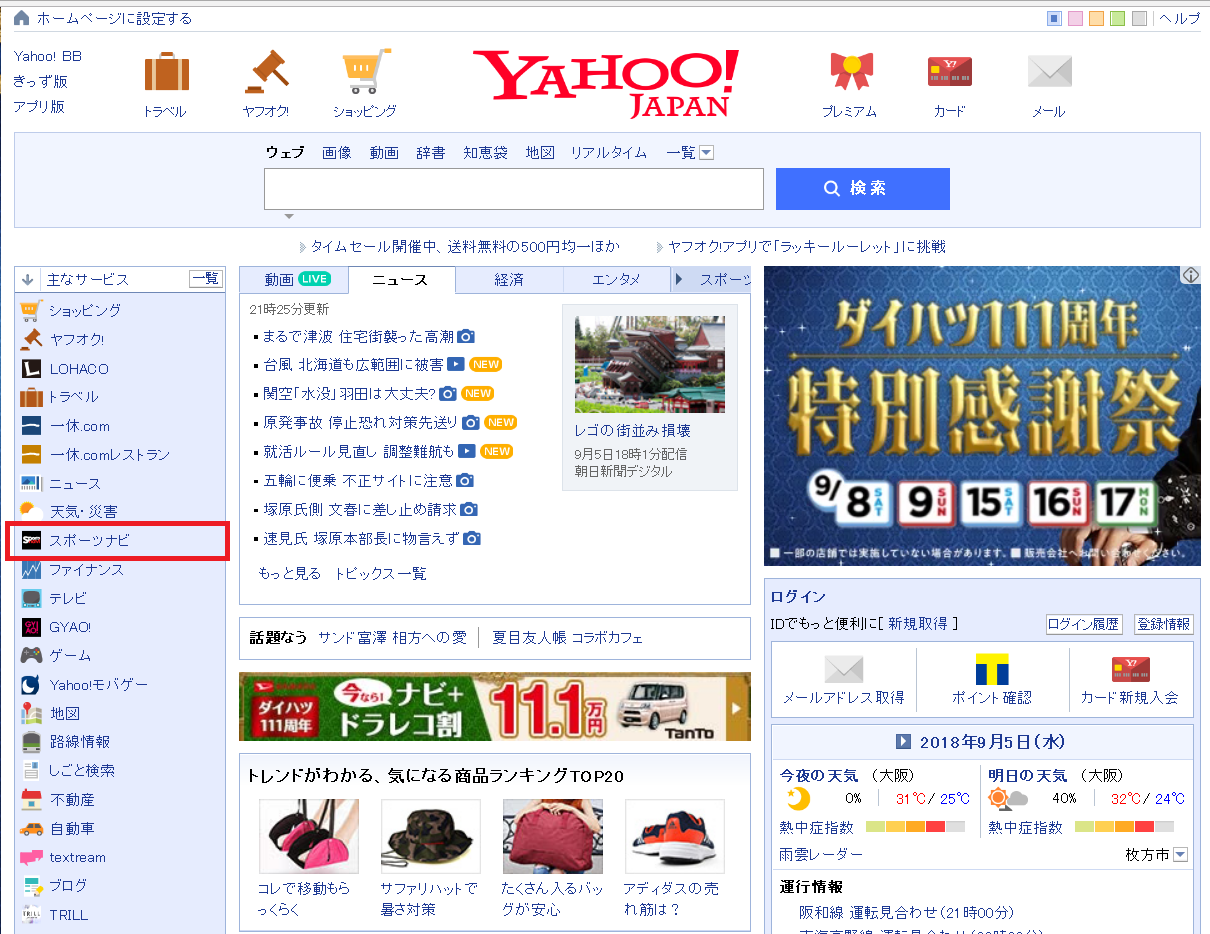Click the Yahoo!モバゲー sidebar icon
1210x934 pixels.
coord(31,685)
